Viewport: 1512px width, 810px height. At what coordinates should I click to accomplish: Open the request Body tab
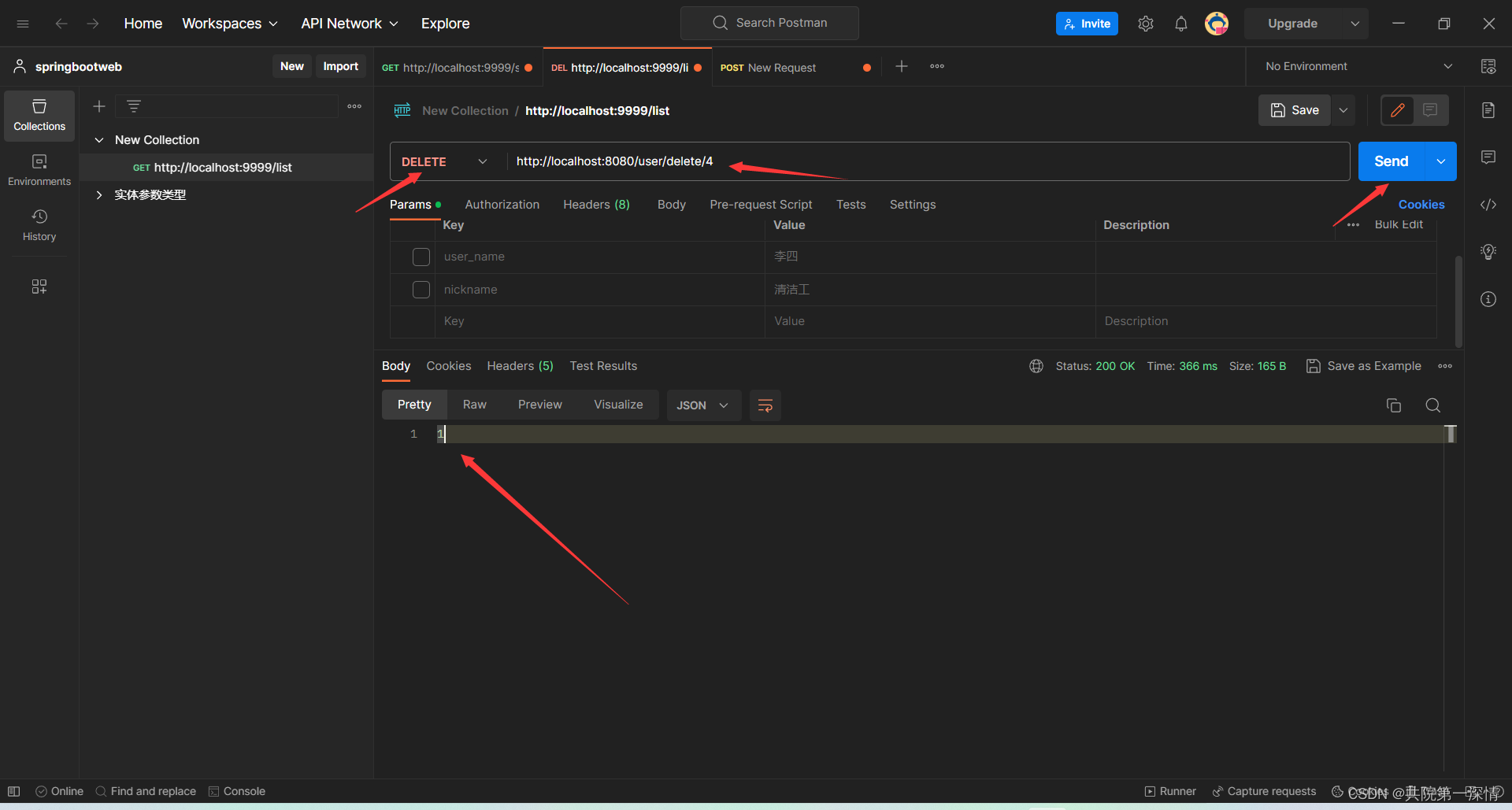[672, 205]
